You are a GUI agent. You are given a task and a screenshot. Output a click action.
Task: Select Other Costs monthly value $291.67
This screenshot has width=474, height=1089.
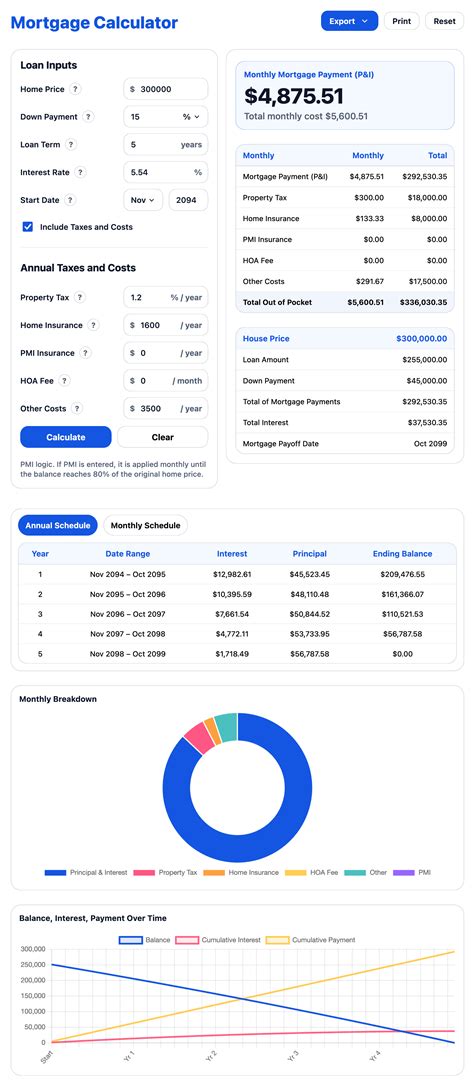tap(369, 281)
